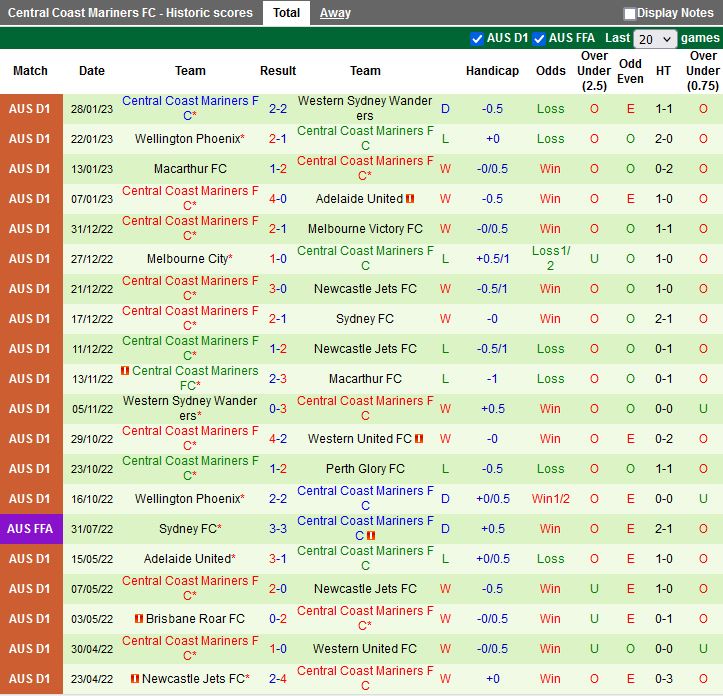Click the Match column header
Screen dimensions: 723x696
(x=30, y=71)
